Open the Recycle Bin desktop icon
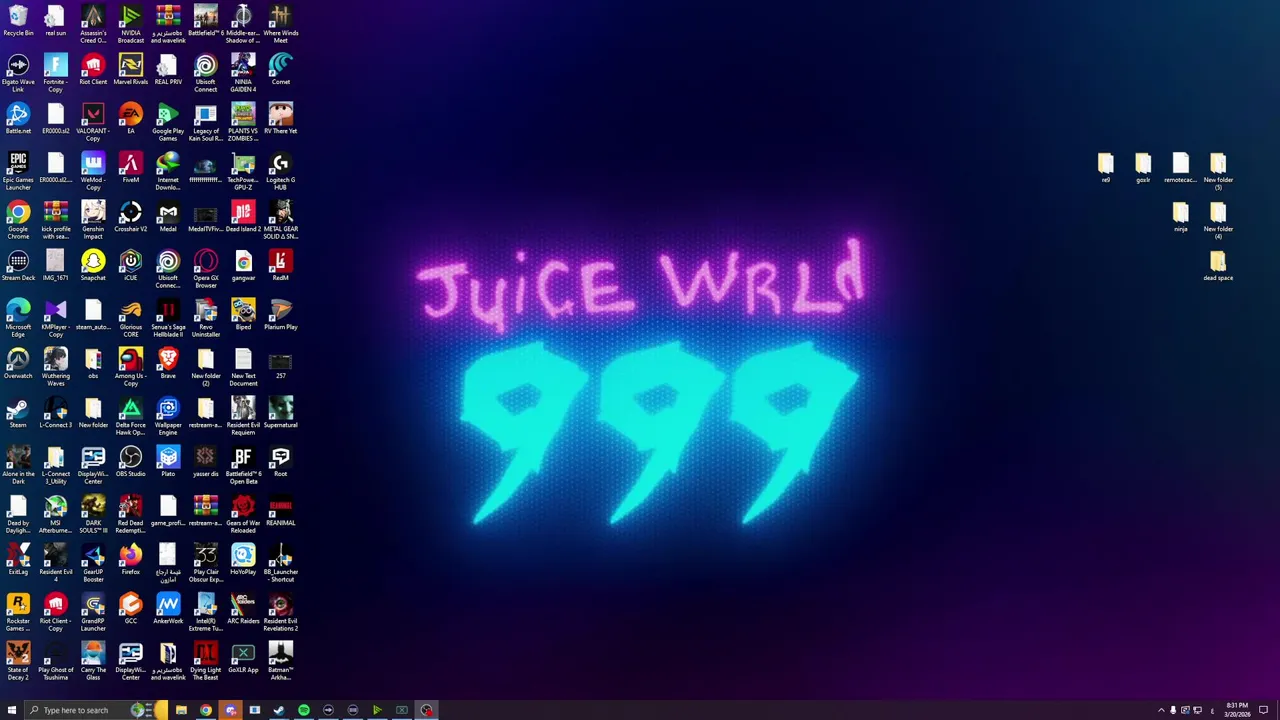Image resolution: width=1280 pixels, height=720 pixels. 18,21
